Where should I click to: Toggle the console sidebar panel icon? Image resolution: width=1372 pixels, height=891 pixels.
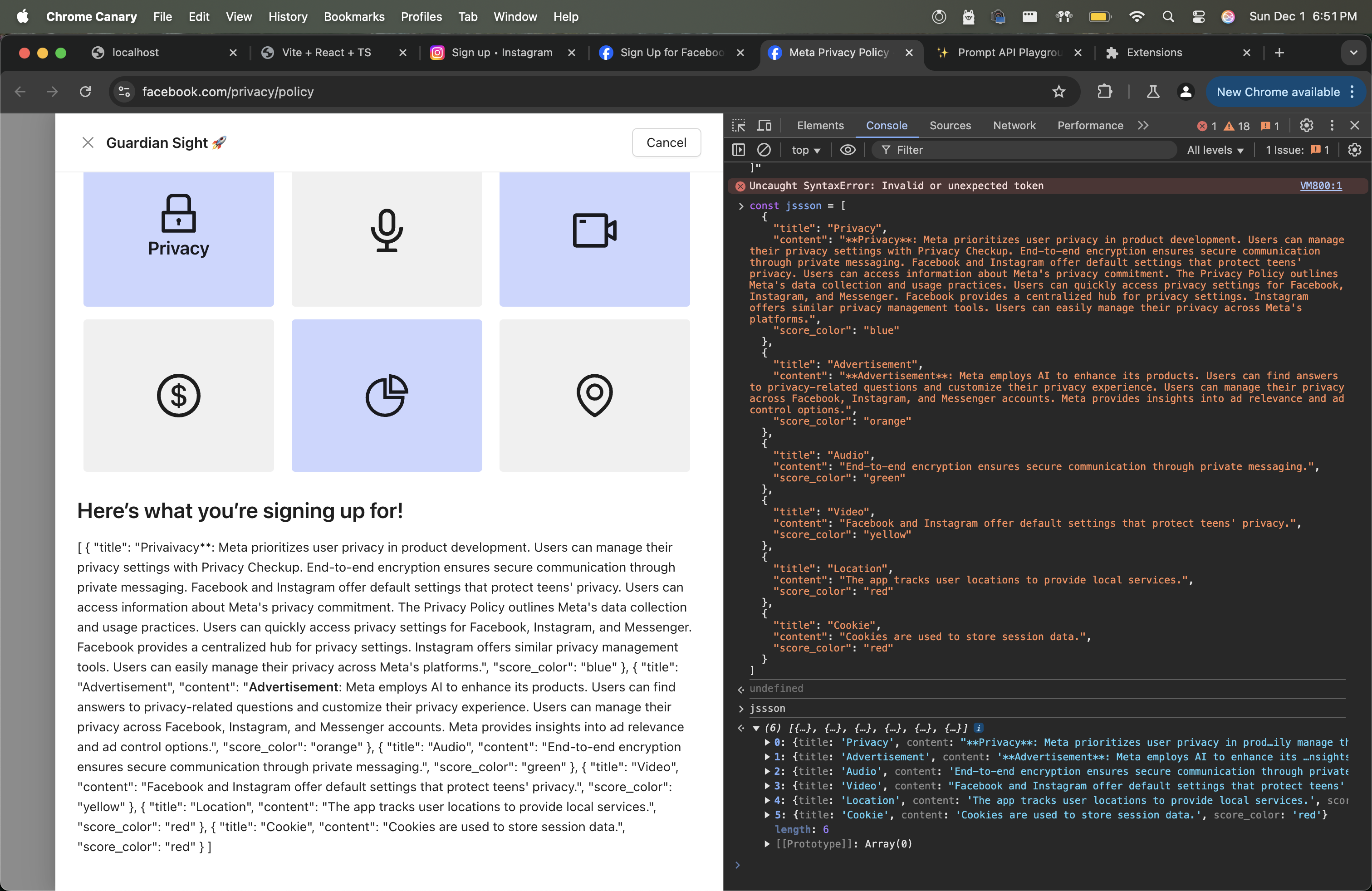pos(739,150)
